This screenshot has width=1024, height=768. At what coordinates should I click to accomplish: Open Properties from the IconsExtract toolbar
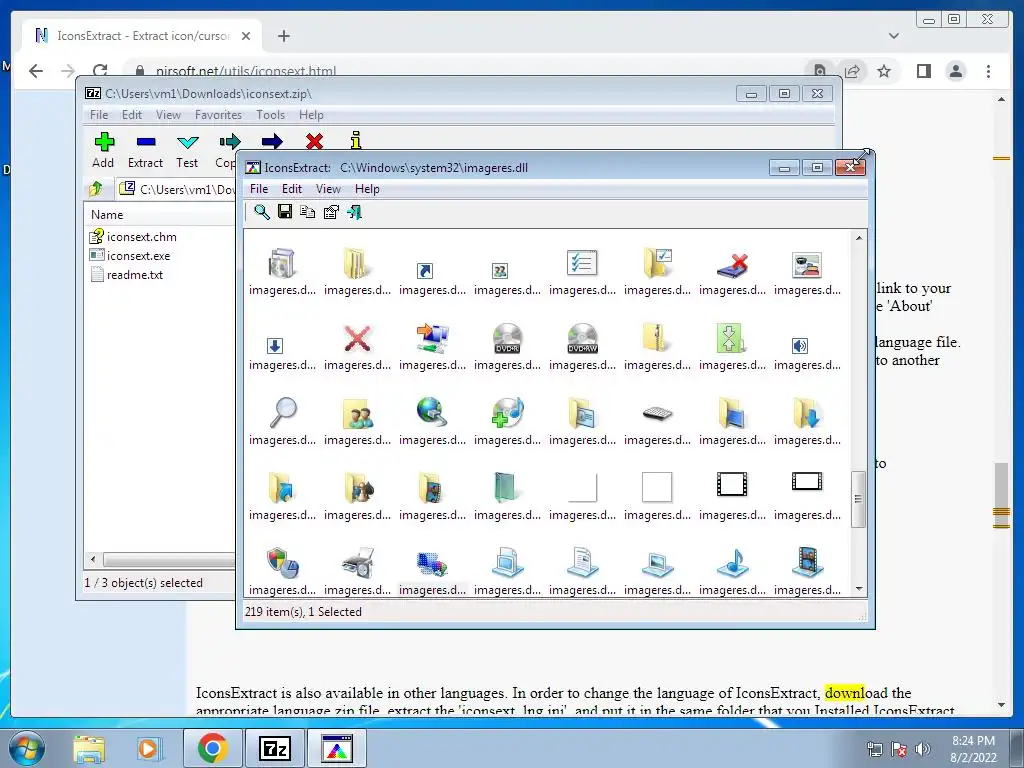[x=331, y=212]
